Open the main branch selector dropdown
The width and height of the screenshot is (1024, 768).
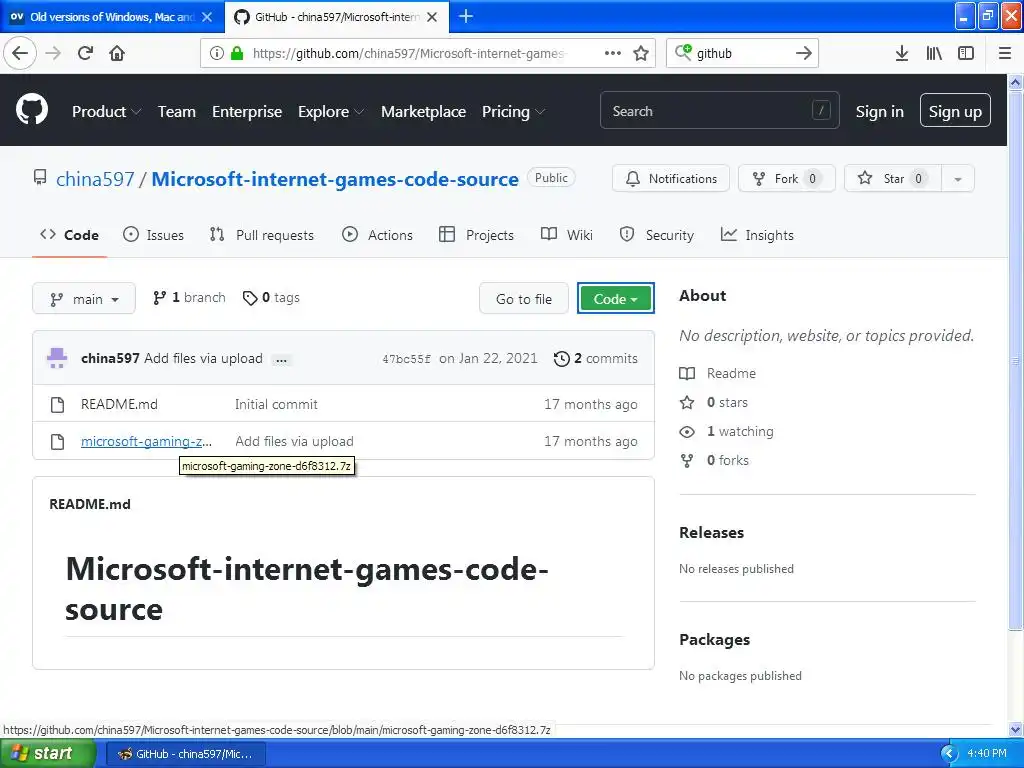[84, 298]
